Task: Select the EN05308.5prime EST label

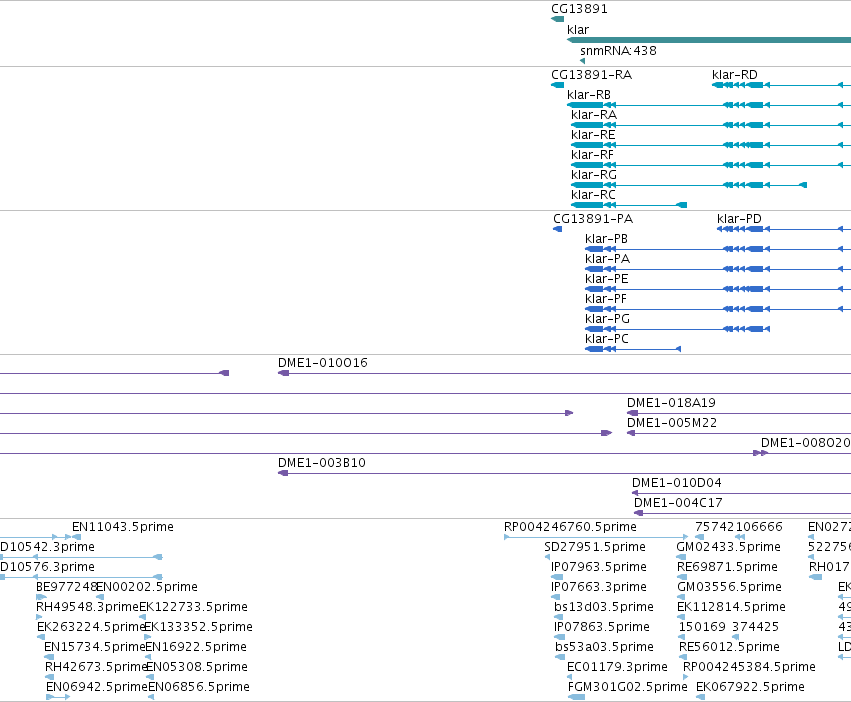Action: coord(197,667)
